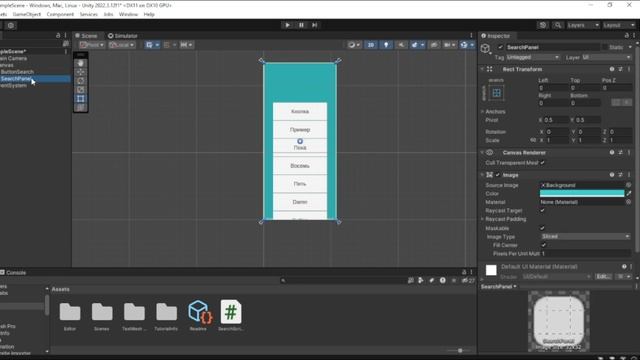Open the global search icon
Screen dimensions: 640x360
(558, 25)
